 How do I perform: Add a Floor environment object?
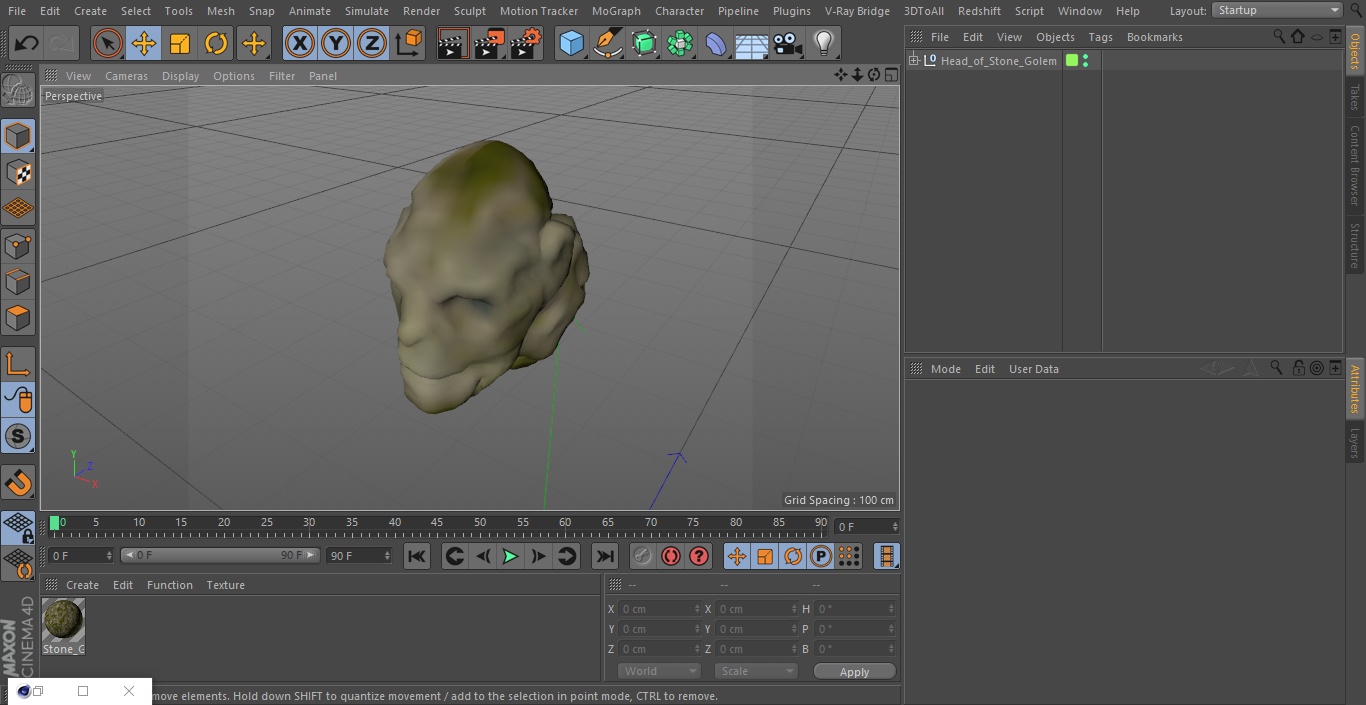[x=752, y=44]
